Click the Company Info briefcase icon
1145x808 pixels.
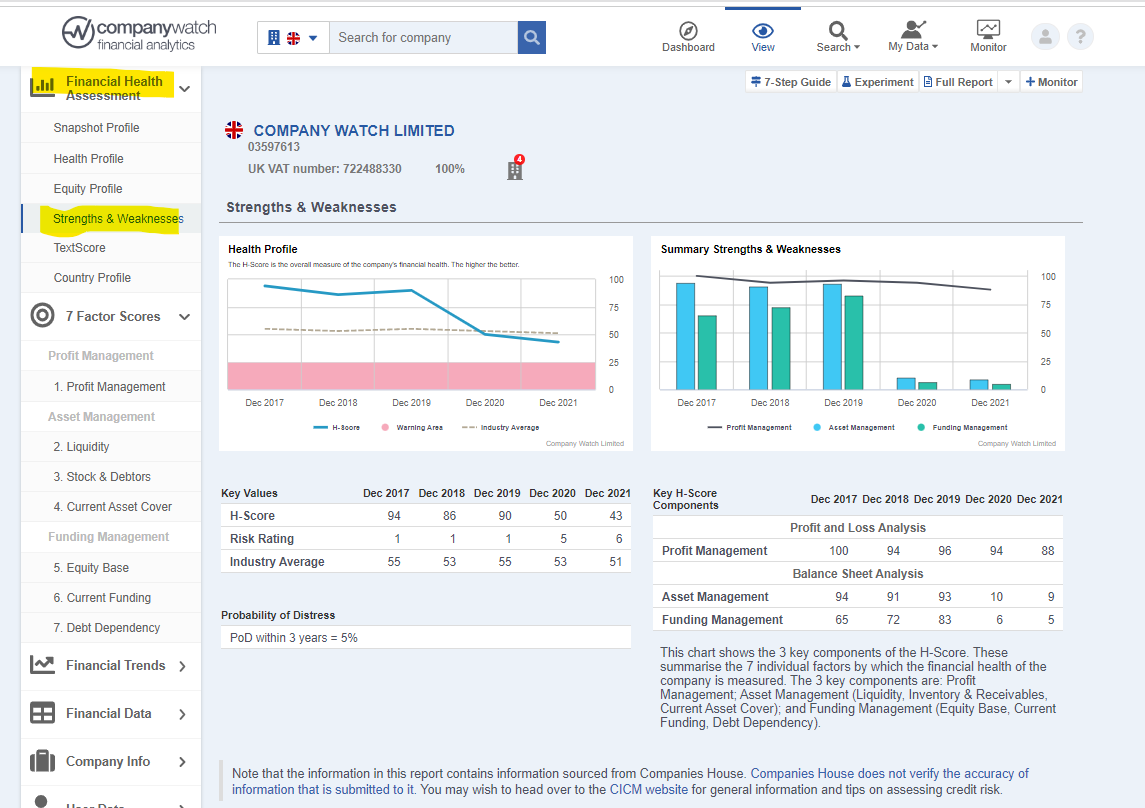(x=42, y=761)
